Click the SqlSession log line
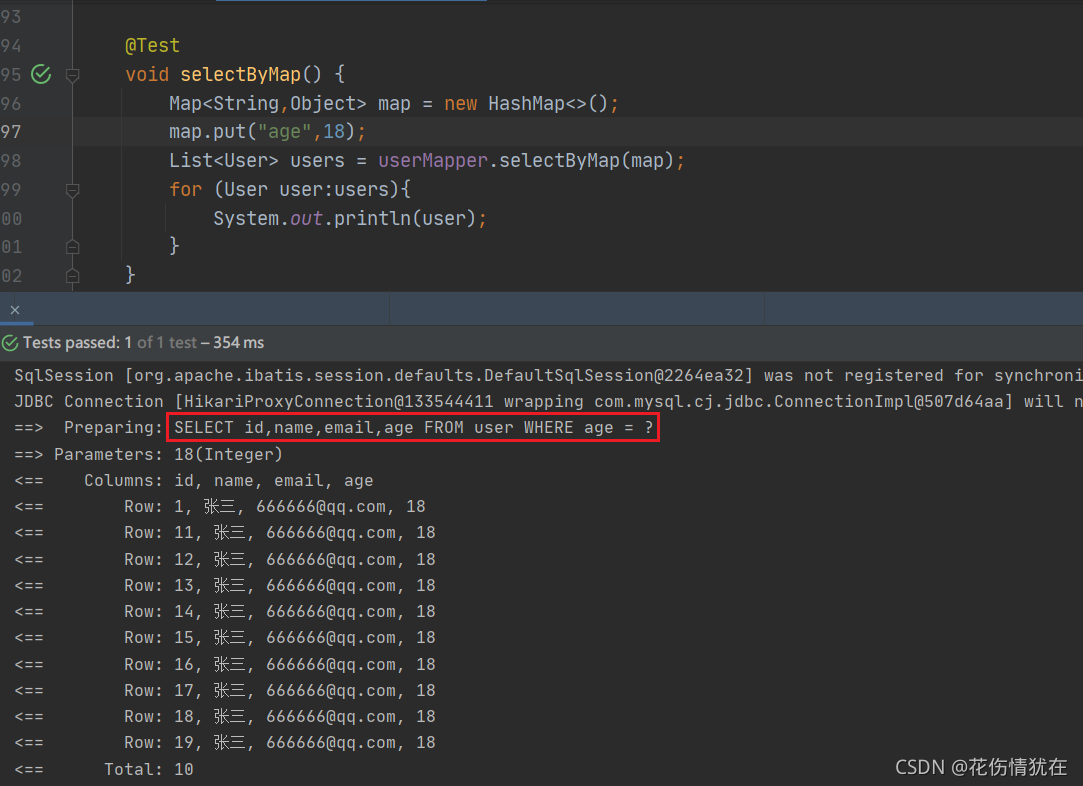 [548, 376]
